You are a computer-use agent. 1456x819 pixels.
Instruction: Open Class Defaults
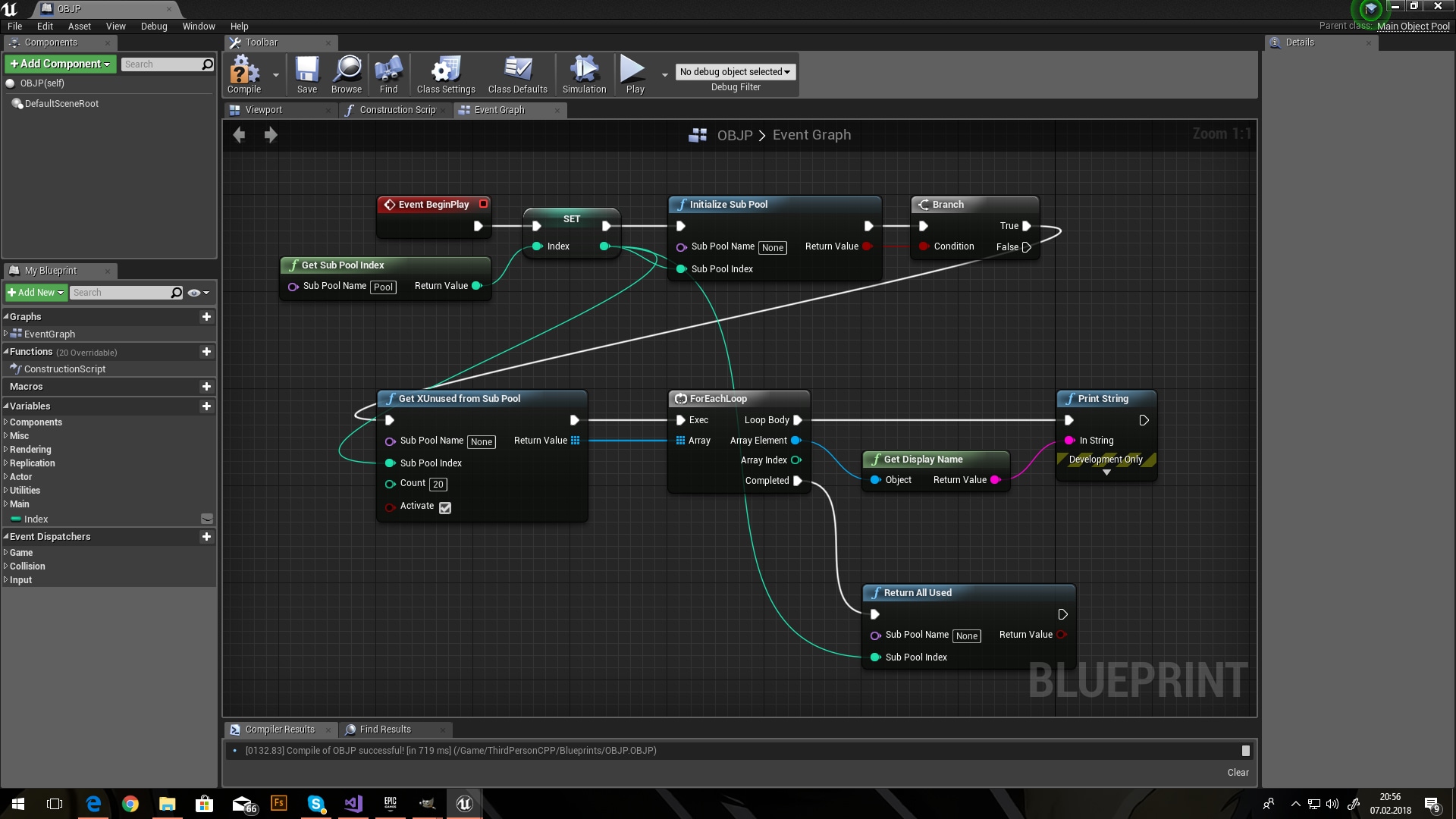tap(517, 74)
